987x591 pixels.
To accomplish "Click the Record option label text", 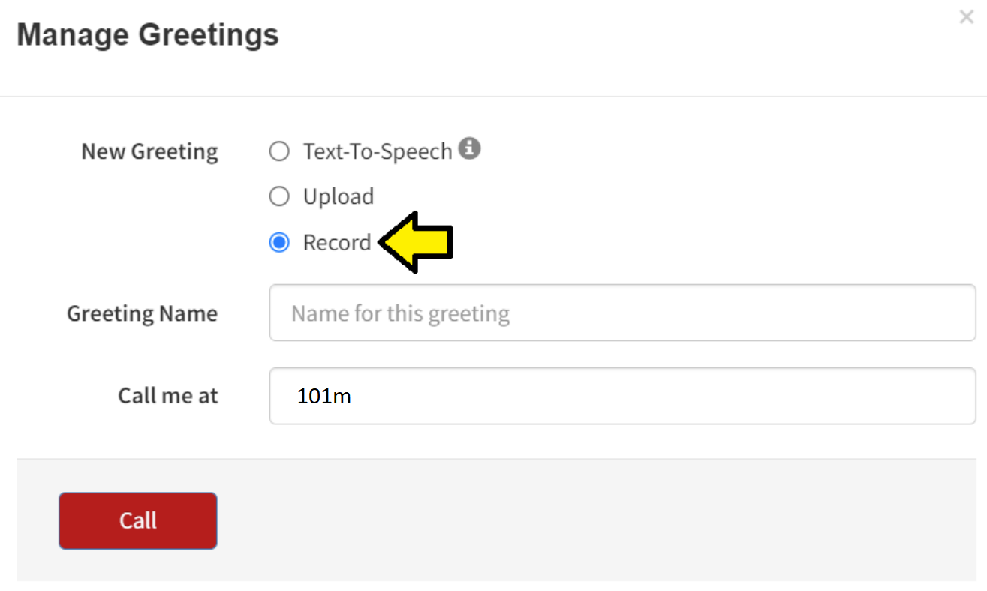I will tap(337, 242).
